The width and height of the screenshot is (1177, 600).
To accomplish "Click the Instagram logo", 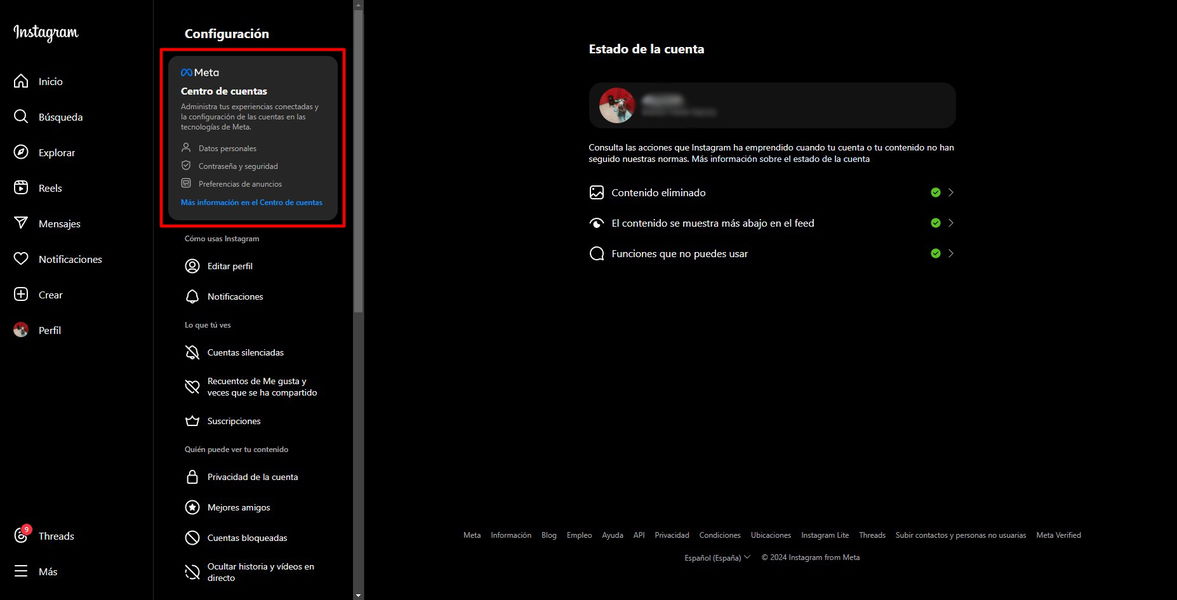I will tap(46, 33).
